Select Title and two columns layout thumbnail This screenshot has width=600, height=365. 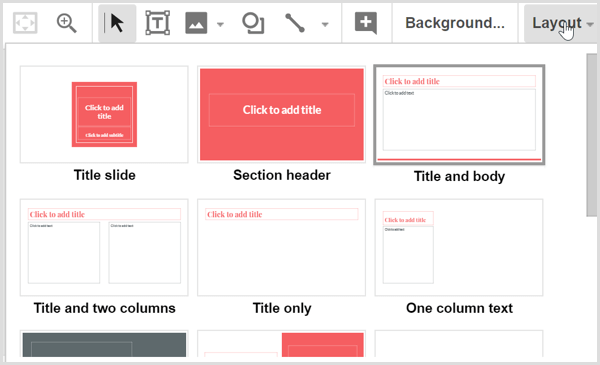point(104,247)
